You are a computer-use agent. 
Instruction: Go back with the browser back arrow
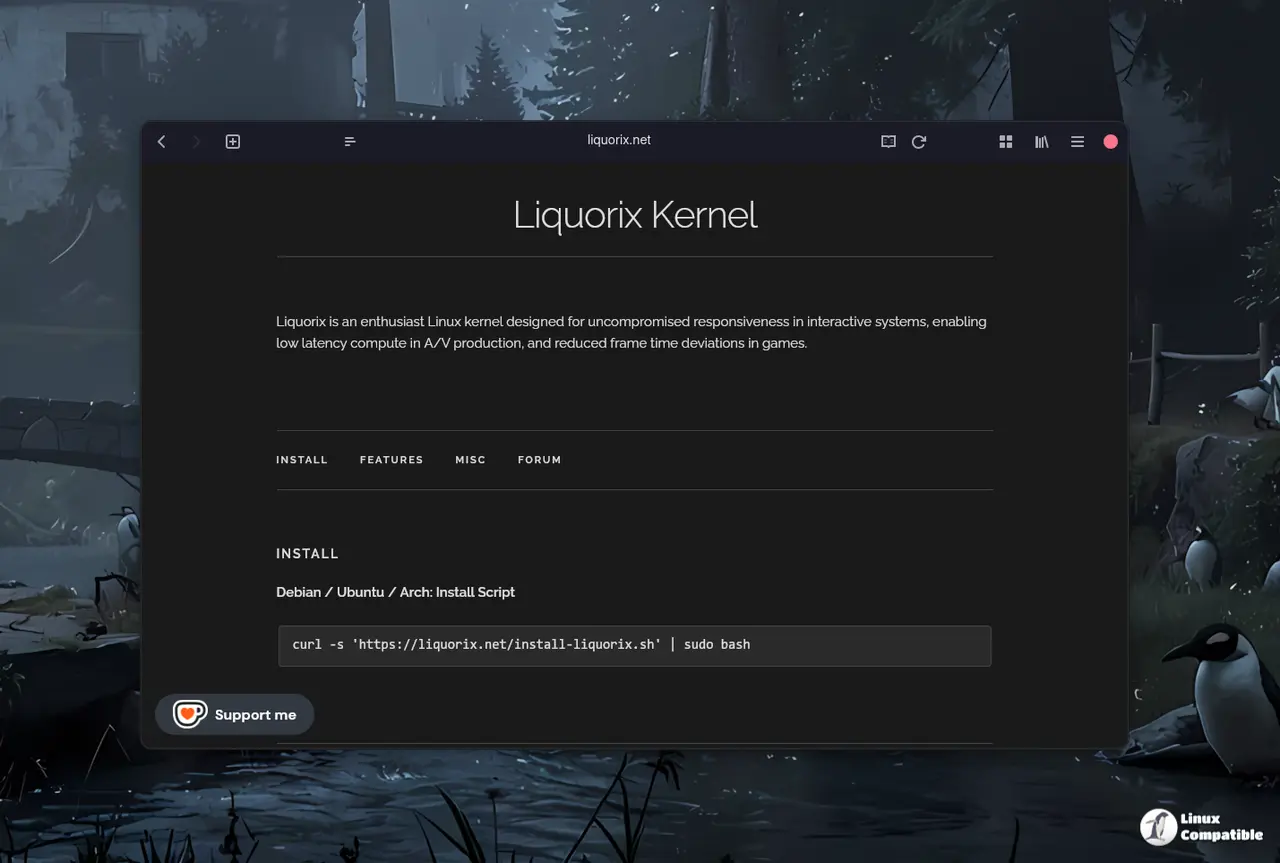tap(162, 142)
